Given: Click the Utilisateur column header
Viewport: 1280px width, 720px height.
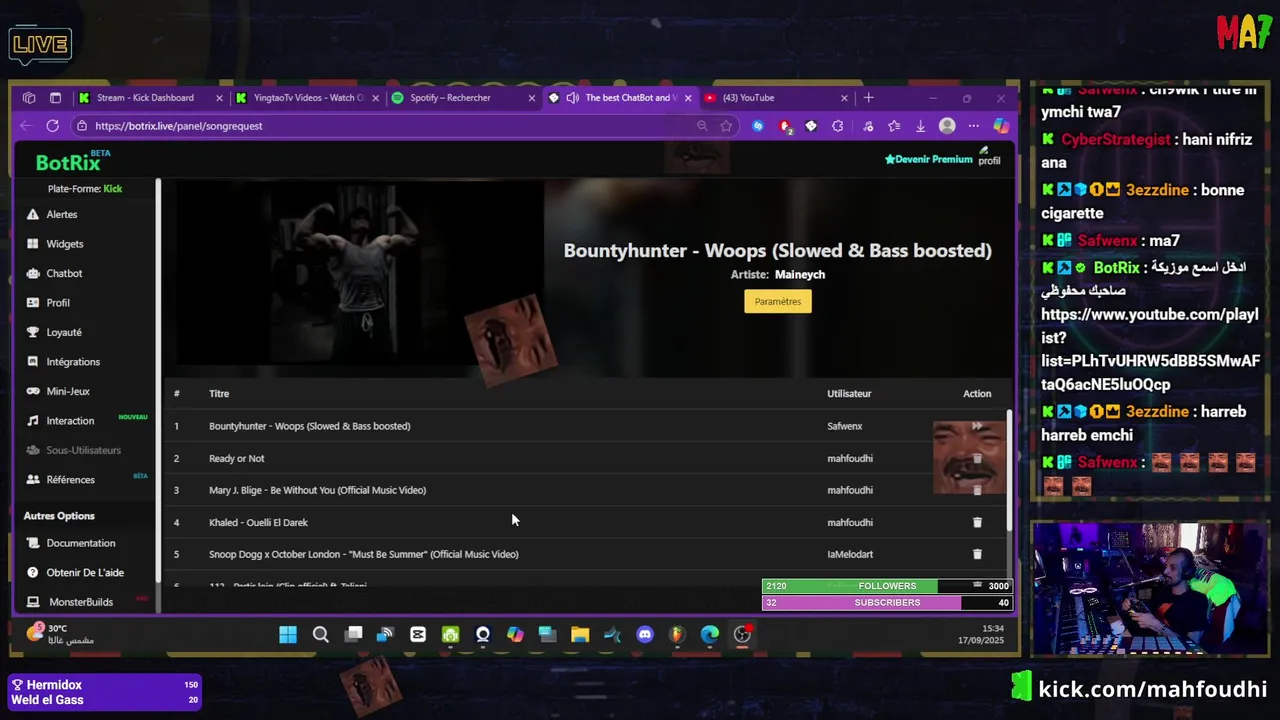Looking at the screenshot, I should coord(849,393).
